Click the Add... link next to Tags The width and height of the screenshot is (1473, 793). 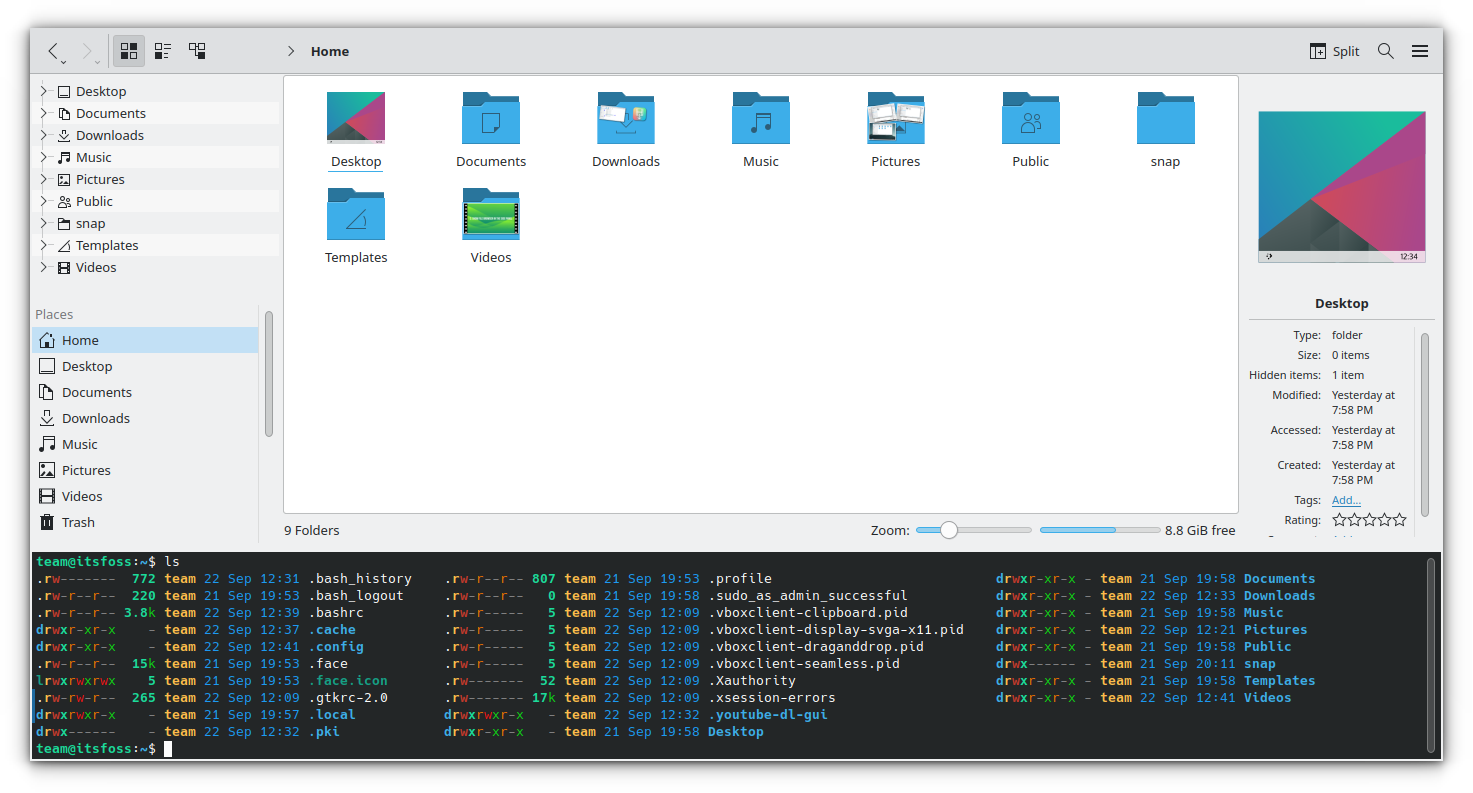pyautogui.click(x=1345, y=499)
